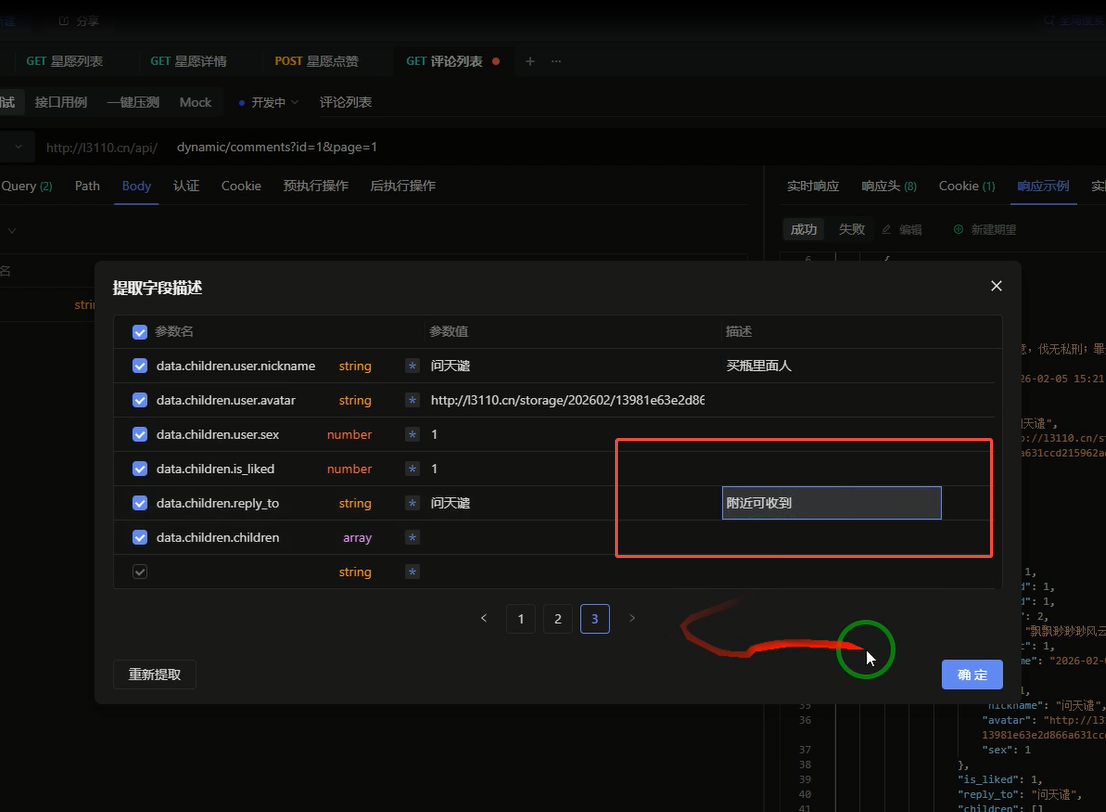Screen dimensions: 1106x812
Task: Click the required asterisk icon for data.children.user.nickname
Action: [x=412, y=367]
